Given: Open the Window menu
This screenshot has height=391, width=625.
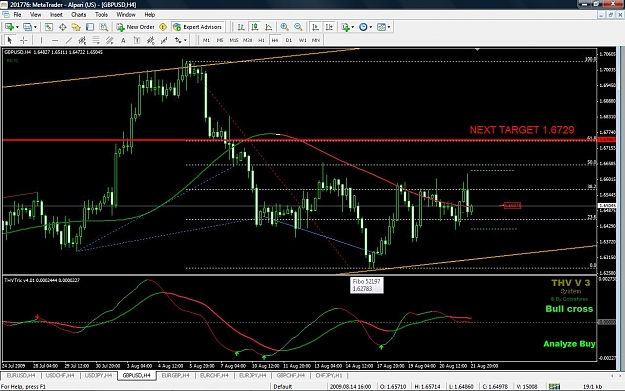Looking at the screenshot, I should coord(126,15).
